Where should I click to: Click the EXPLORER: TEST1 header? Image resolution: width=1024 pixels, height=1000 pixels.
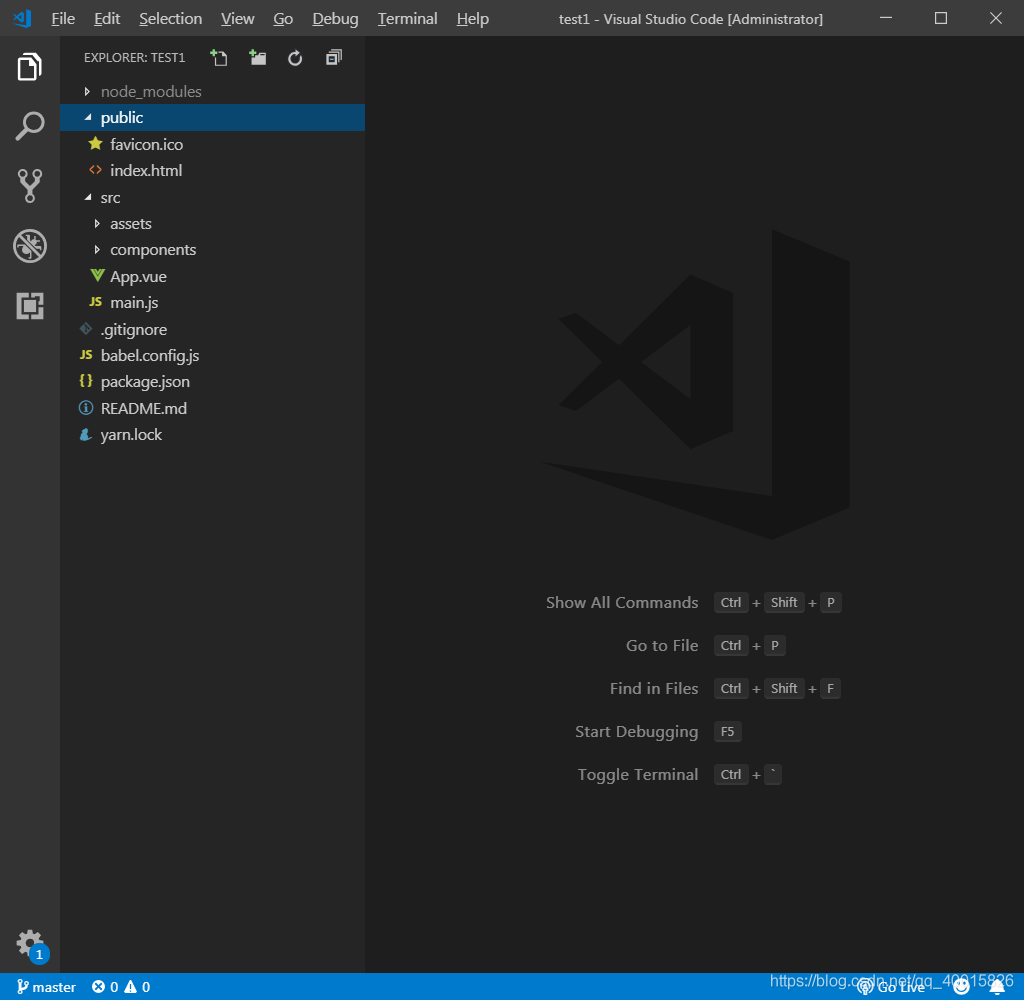pos(135,57)
